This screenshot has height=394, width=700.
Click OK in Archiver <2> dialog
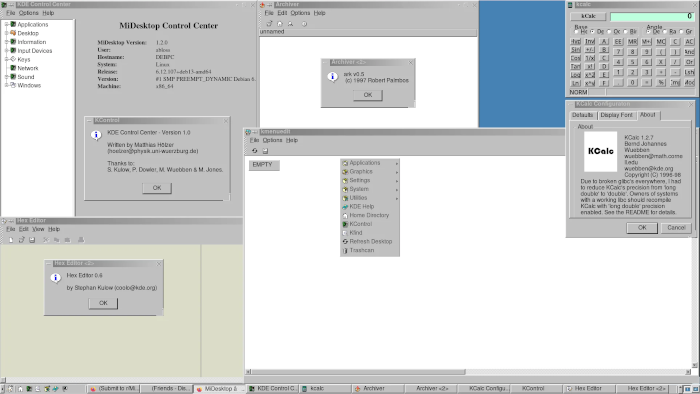coord(367,95)
